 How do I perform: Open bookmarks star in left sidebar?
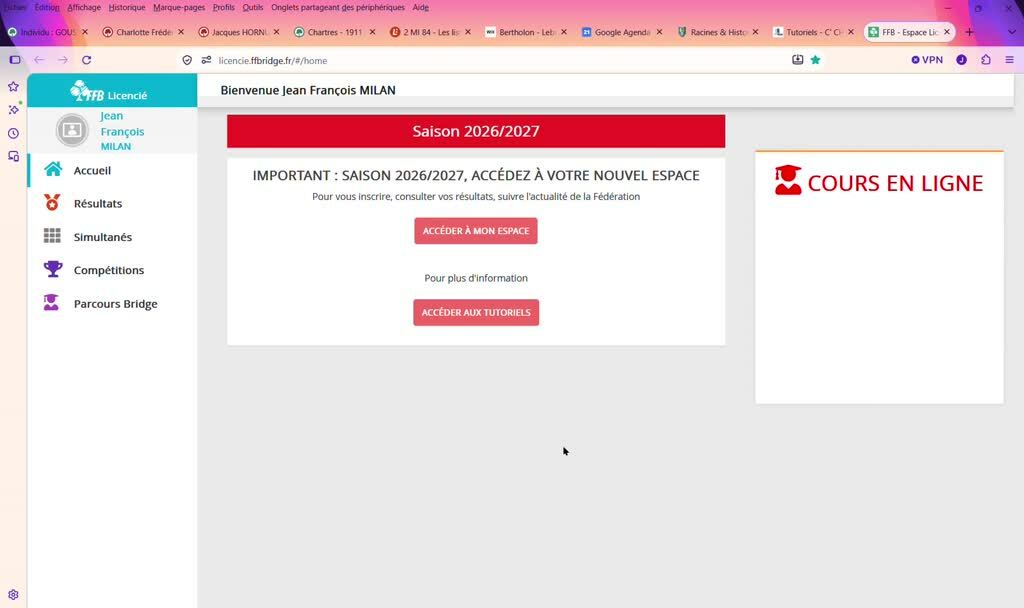tap(13, 86)
